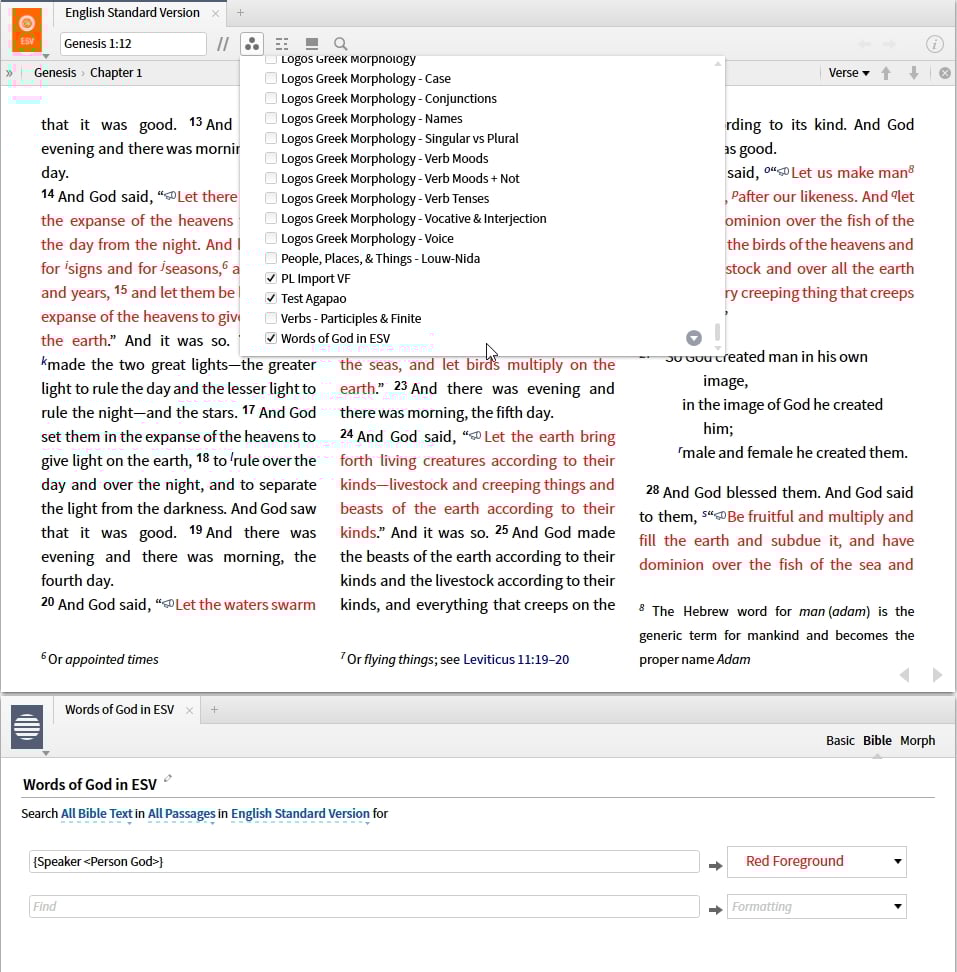
Task: Click the Speaker Person God search field
Action: coord(364,862)
